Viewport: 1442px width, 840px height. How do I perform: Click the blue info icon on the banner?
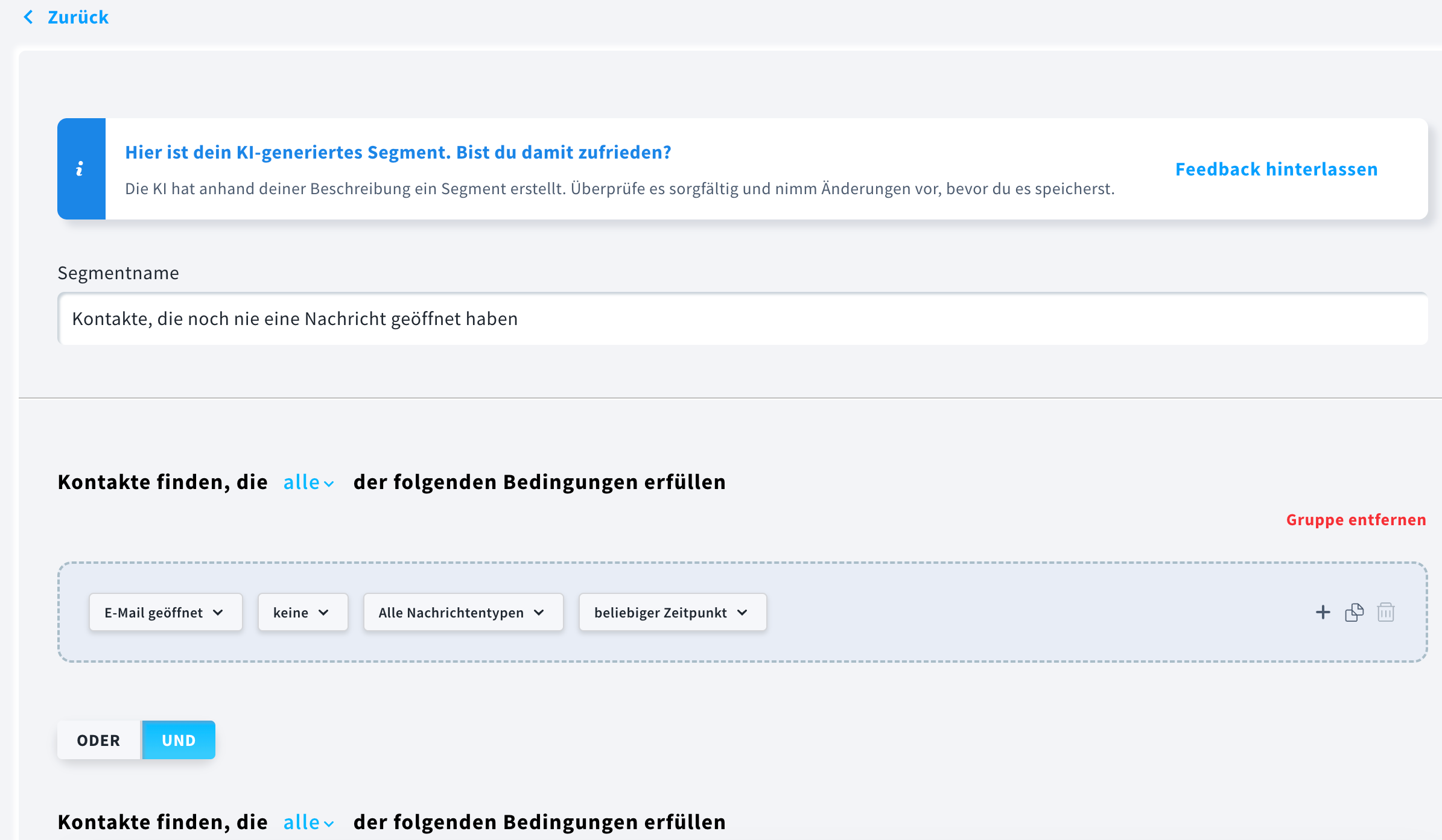tap(81, 169)
